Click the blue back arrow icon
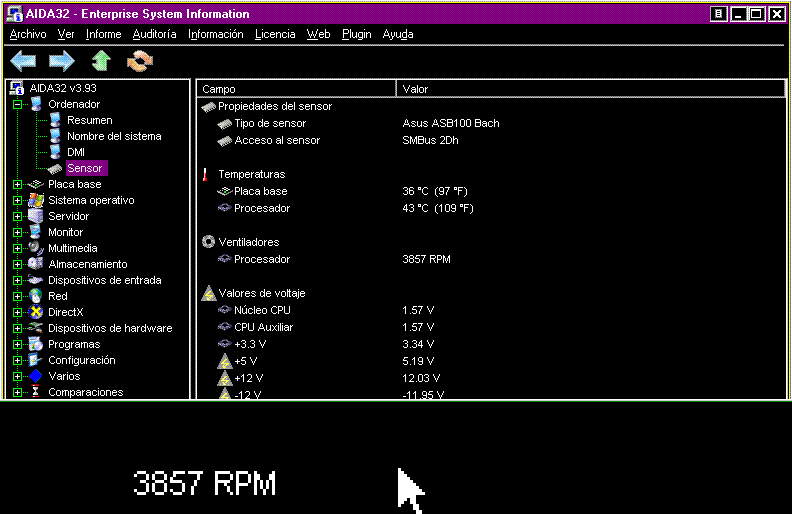The height and width of the screenshot is (514, 792). pos(23,61)
